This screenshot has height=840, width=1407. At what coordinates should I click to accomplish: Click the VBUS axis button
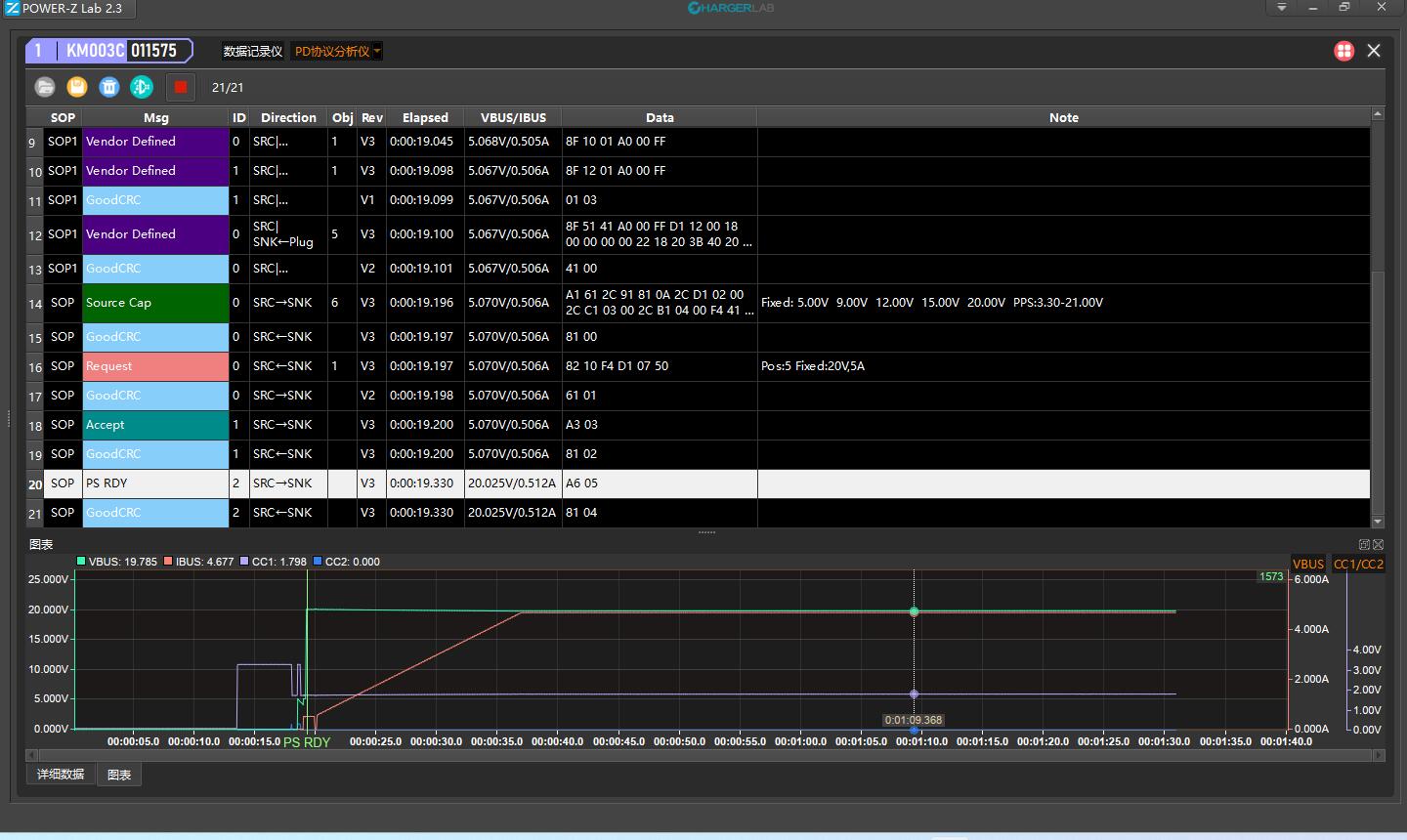1308,564
